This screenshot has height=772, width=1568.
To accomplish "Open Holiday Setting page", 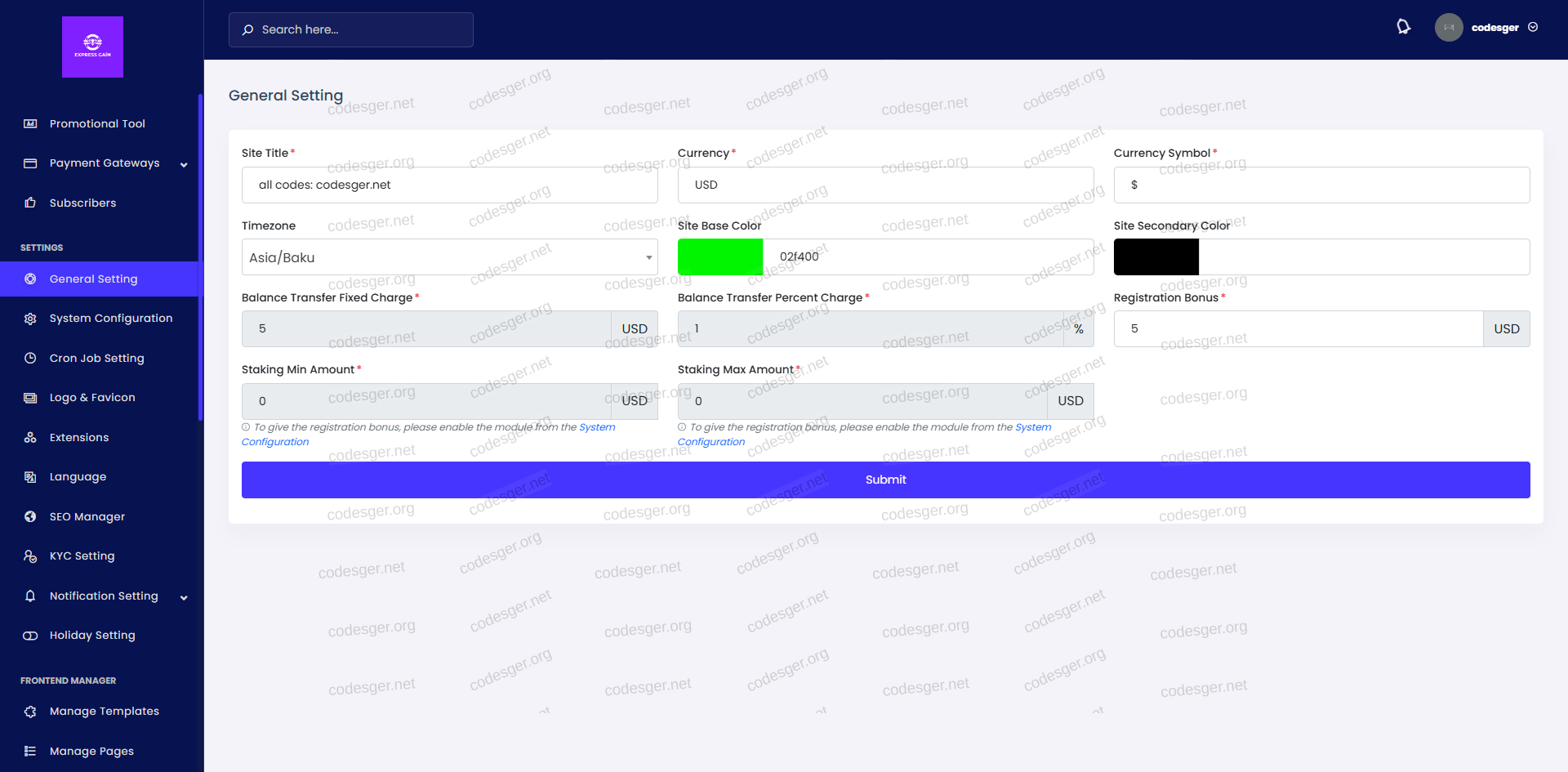I will tap(92, 636).
